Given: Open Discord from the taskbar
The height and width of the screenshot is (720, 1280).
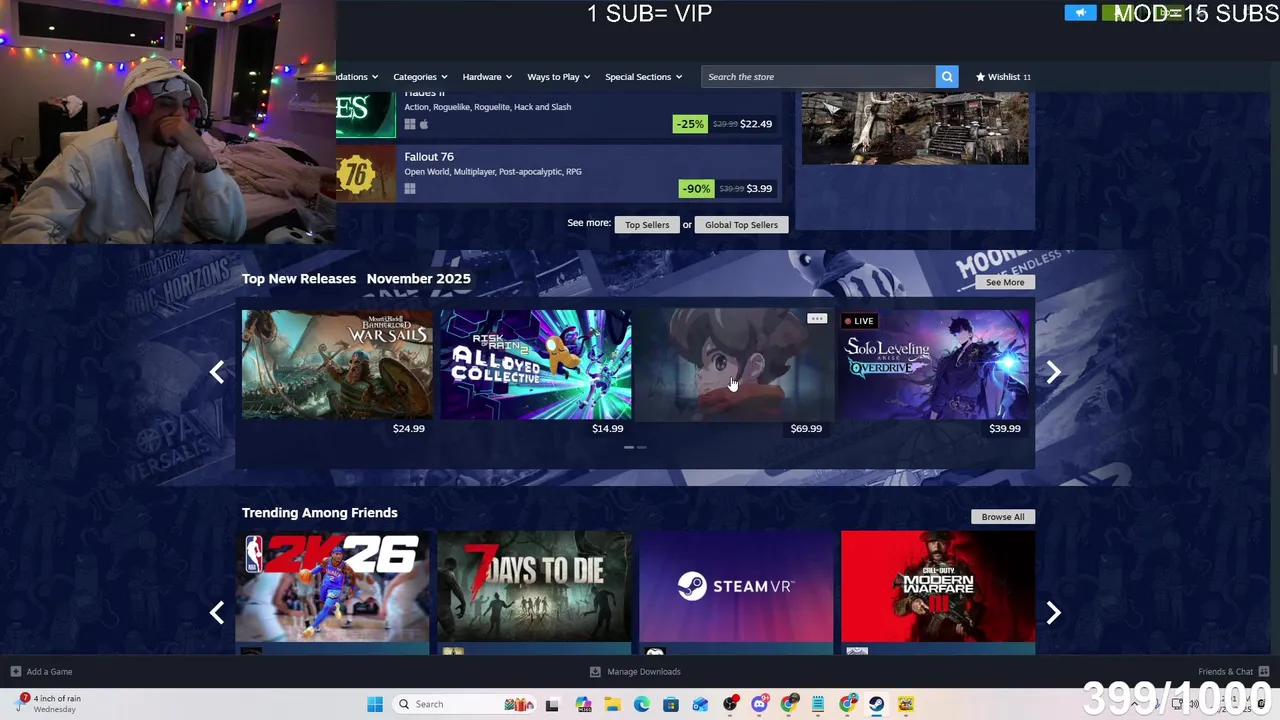Looking at the screenshot, I should (x=760, y=704).
